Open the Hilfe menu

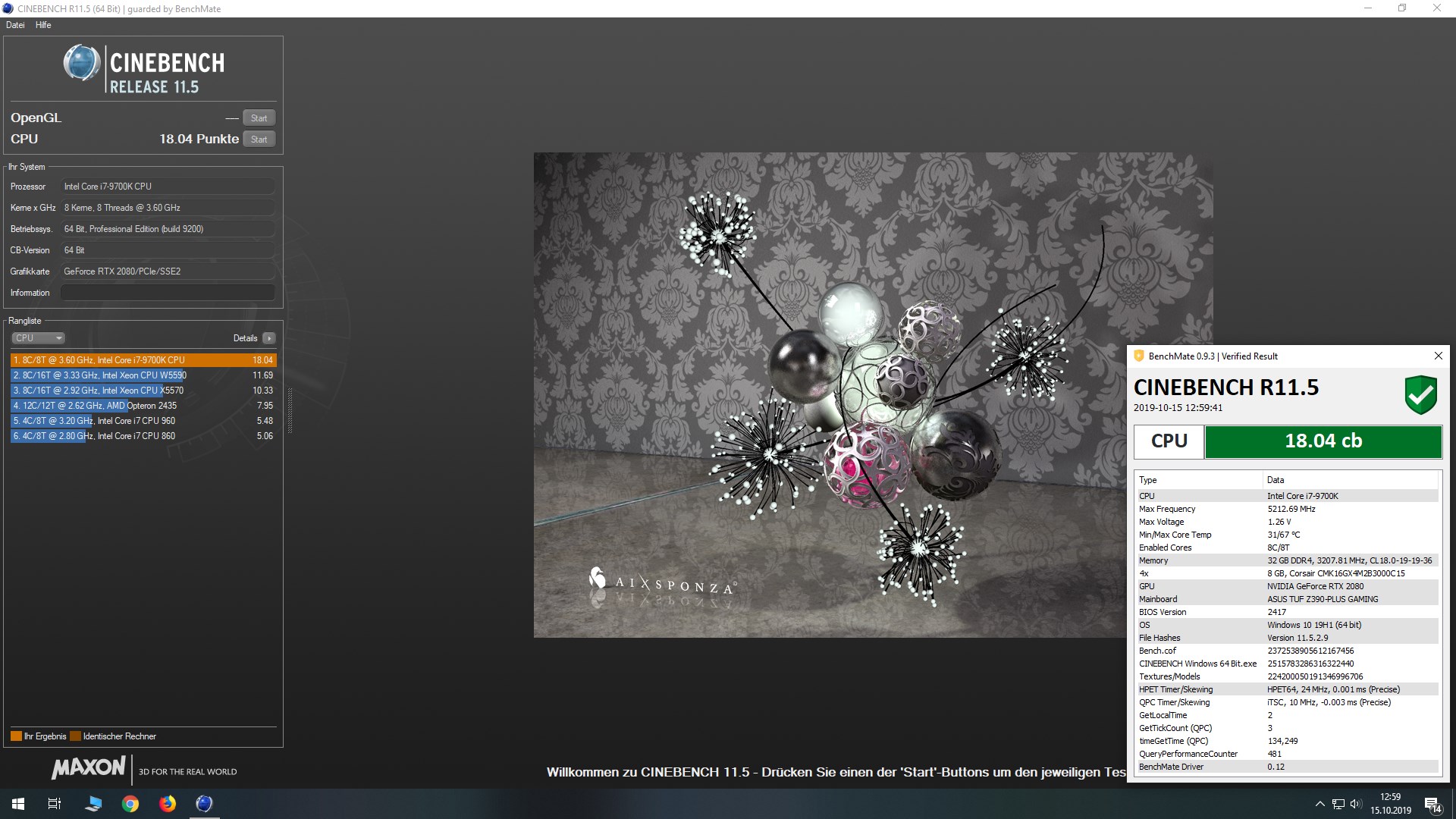[x=43, y=25]
